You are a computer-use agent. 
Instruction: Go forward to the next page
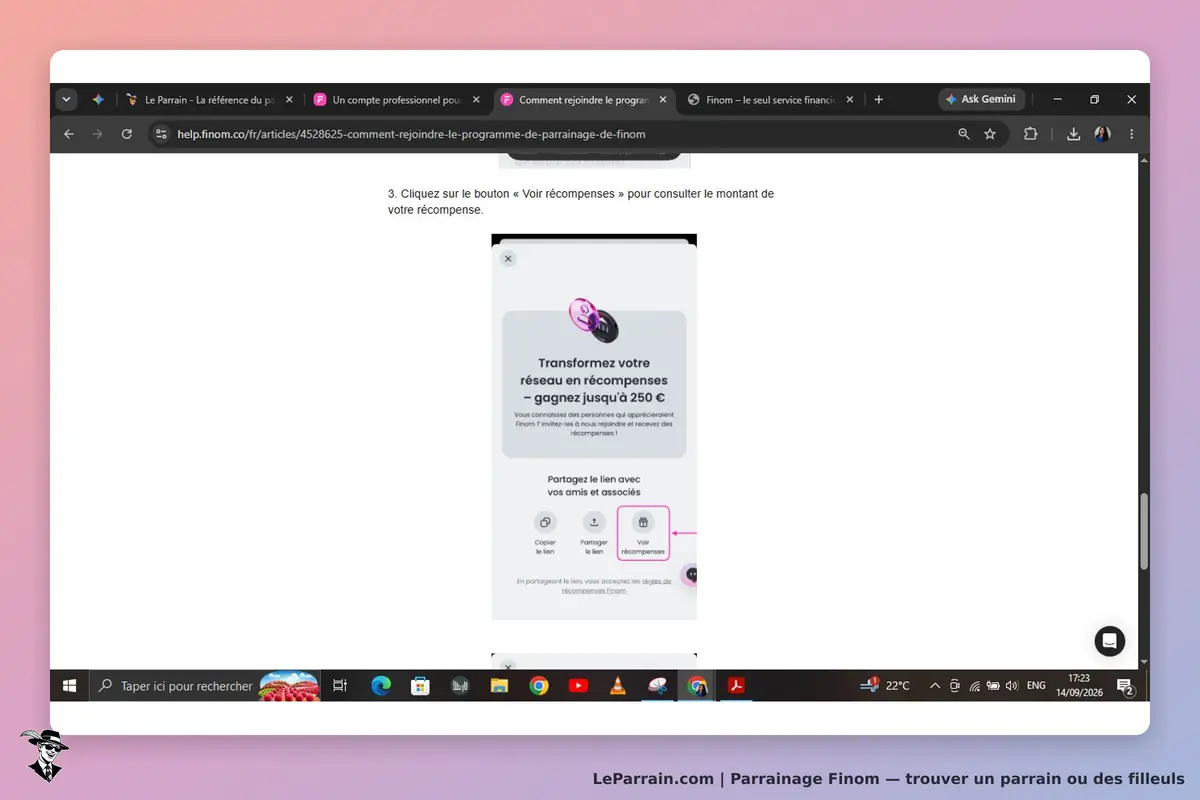point(97,134)
